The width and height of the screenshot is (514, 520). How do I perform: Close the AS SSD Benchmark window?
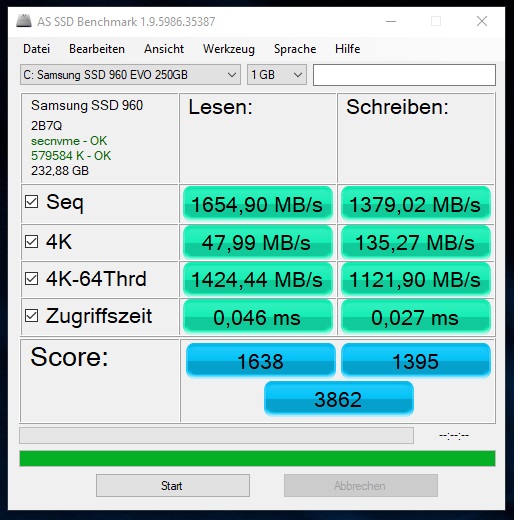[x=482, y=21]
